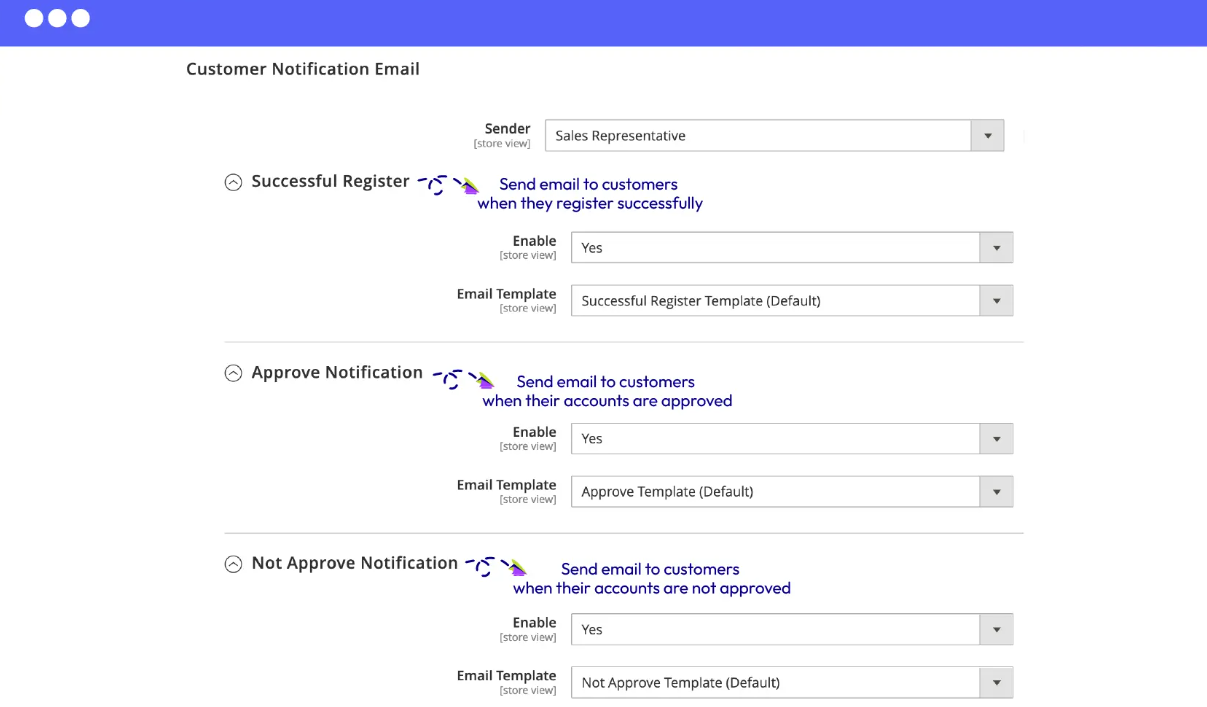The height and width of the screenshot is (707, 1207).
Task: Open Enable dropdown under Approve Notification
Action: point(792,439)
